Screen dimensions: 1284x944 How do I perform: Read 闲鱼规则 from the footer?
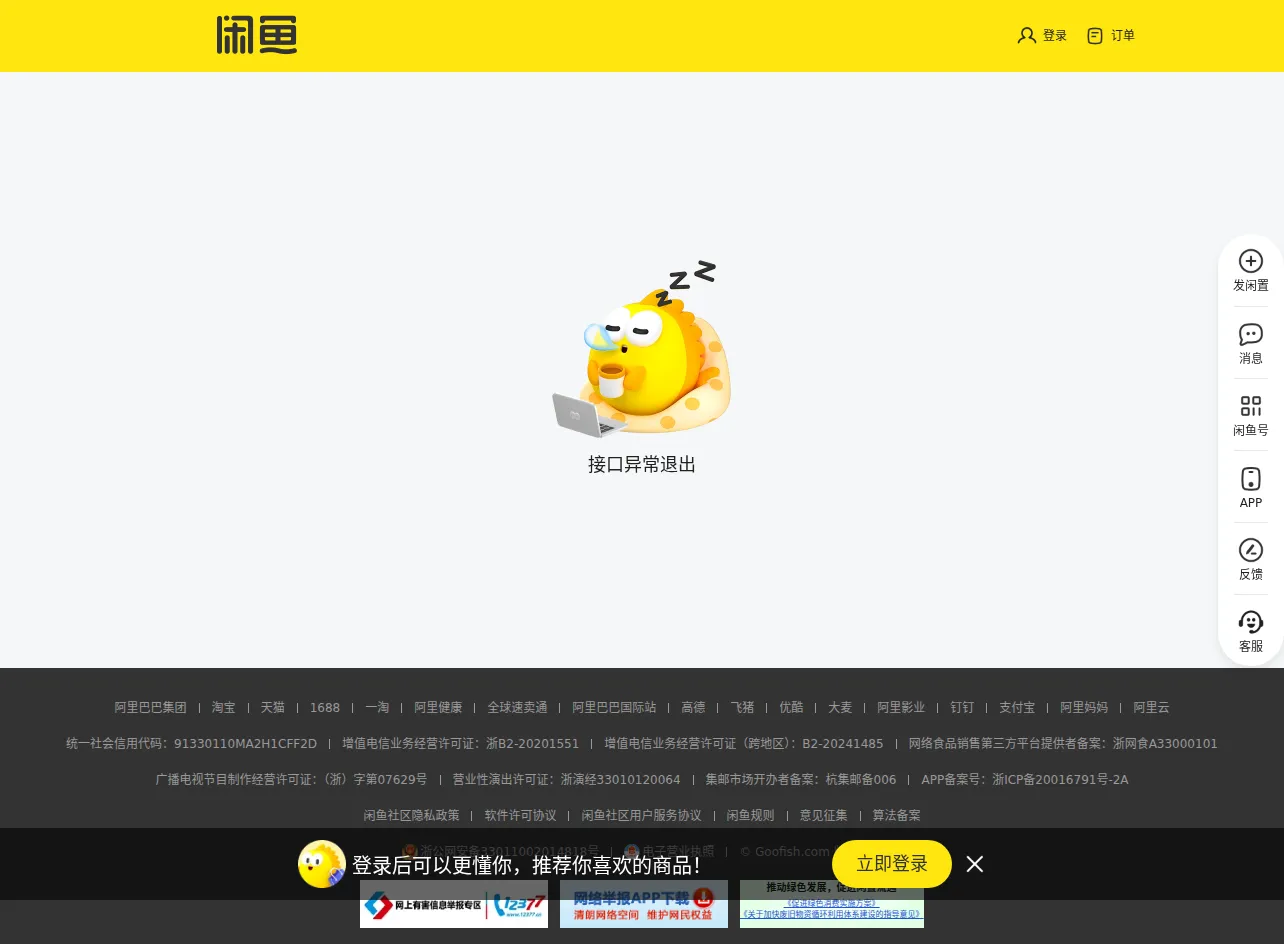tap(751, 815)
